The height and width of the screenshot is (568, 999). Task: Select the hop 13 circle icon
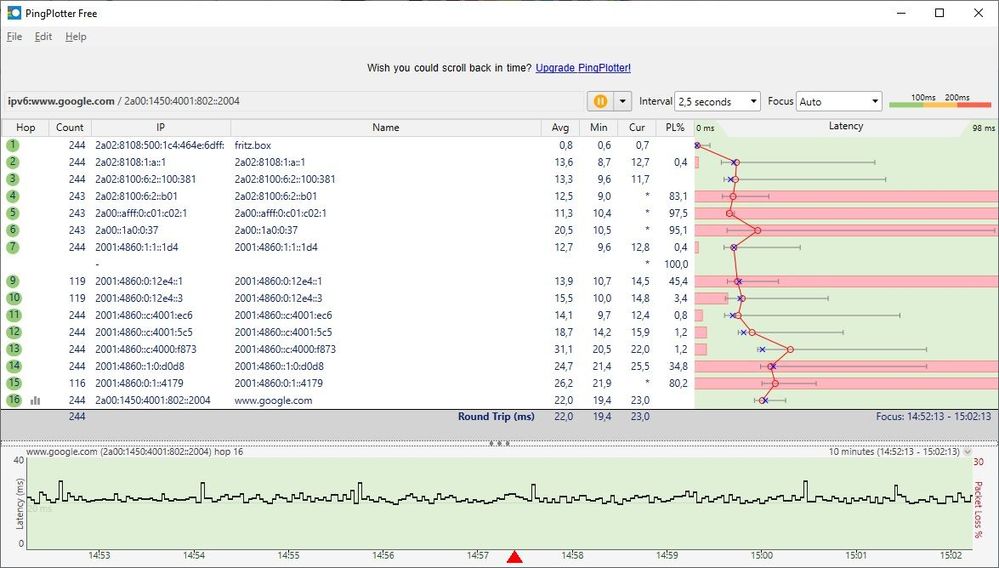point(13,349)
